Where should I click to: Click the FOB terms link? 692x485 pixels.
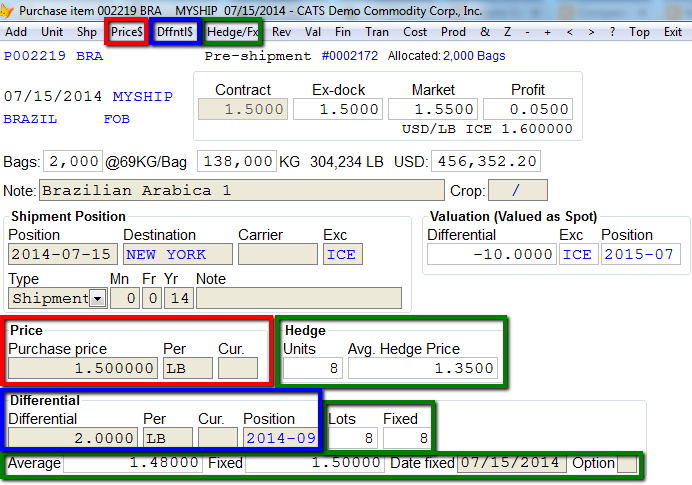[x=117, y=119]
